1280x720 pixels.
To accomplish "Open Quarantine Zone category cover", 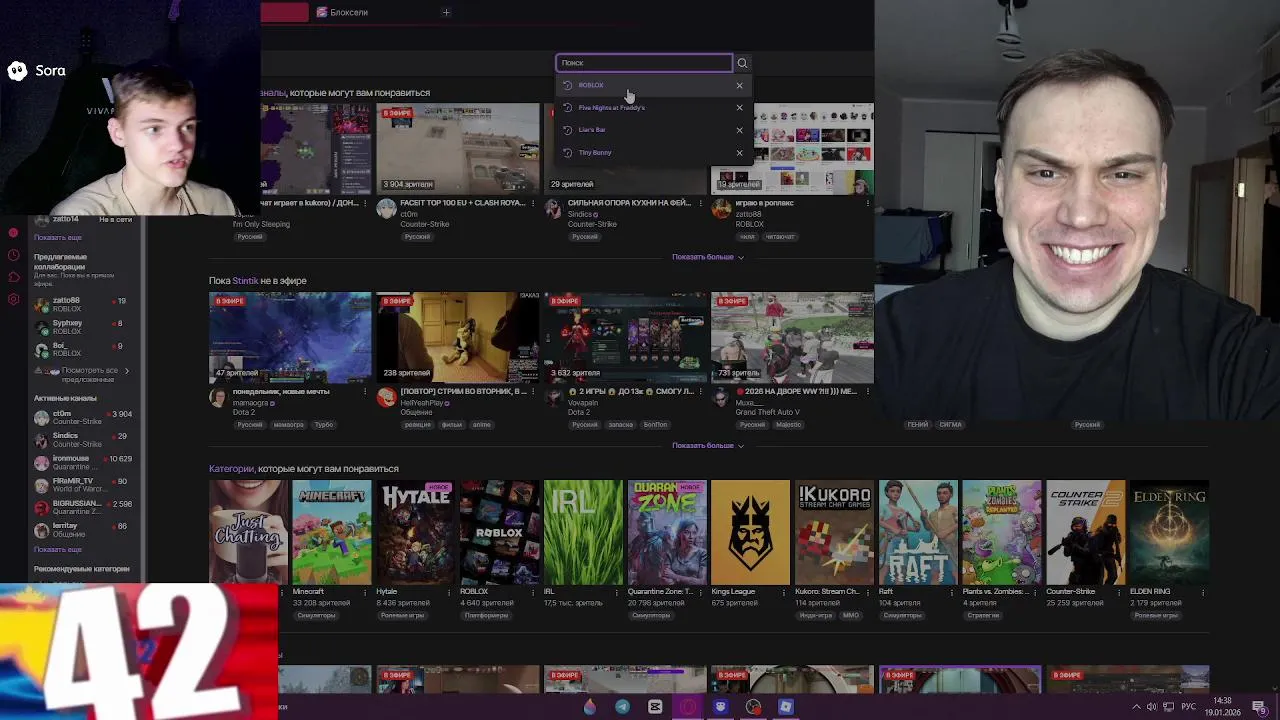I will pyautogui.click(x=667, y=532).
